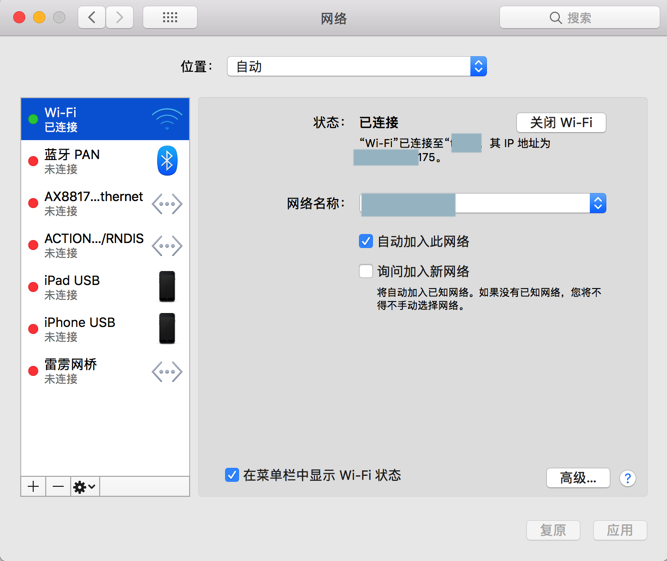Screen dimensions: 667x561
Task: Open help with the question mark button
Action: (x=627, y=478)
